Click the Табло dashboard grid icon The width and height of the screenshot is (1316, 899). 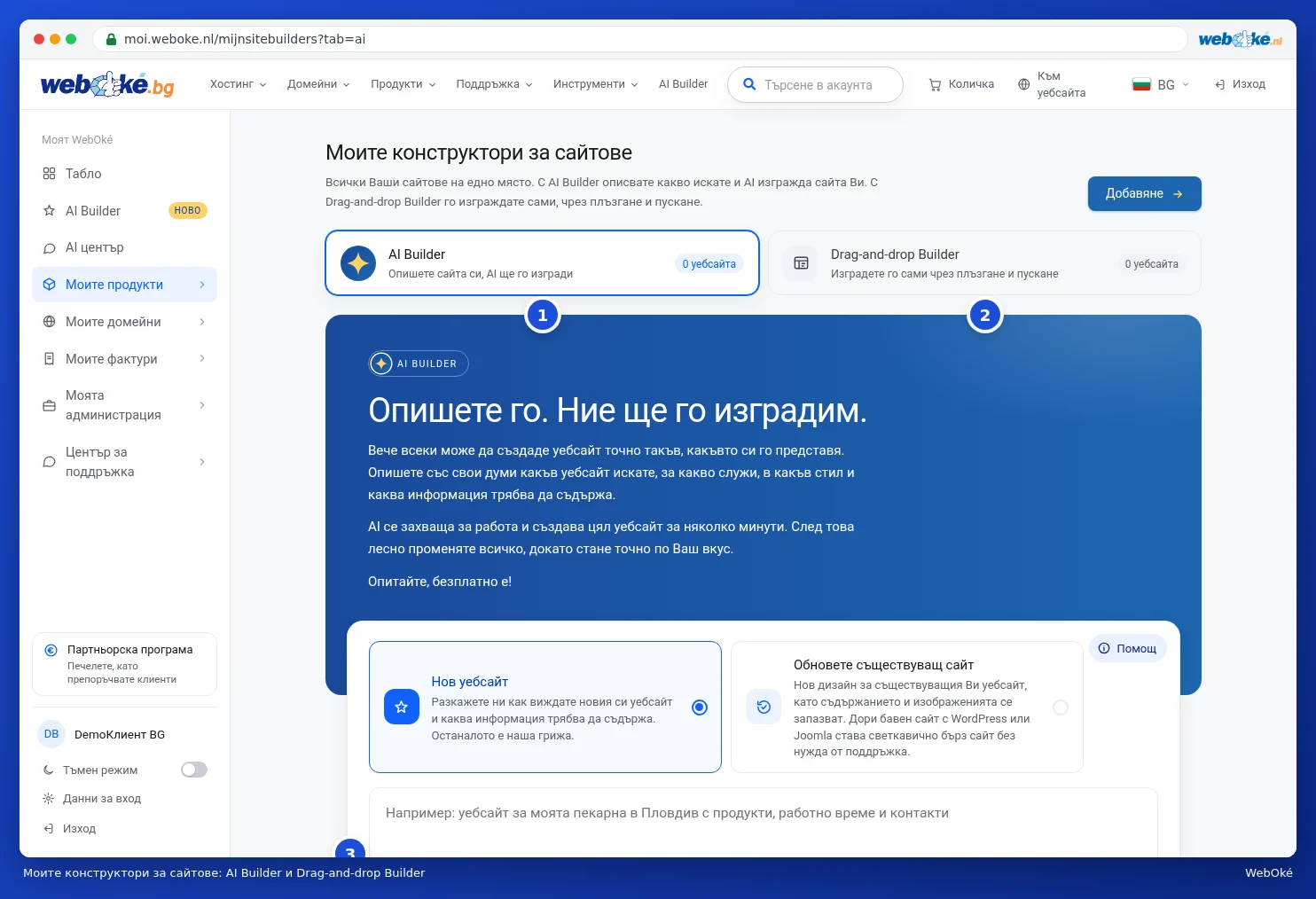coord(49,174)
